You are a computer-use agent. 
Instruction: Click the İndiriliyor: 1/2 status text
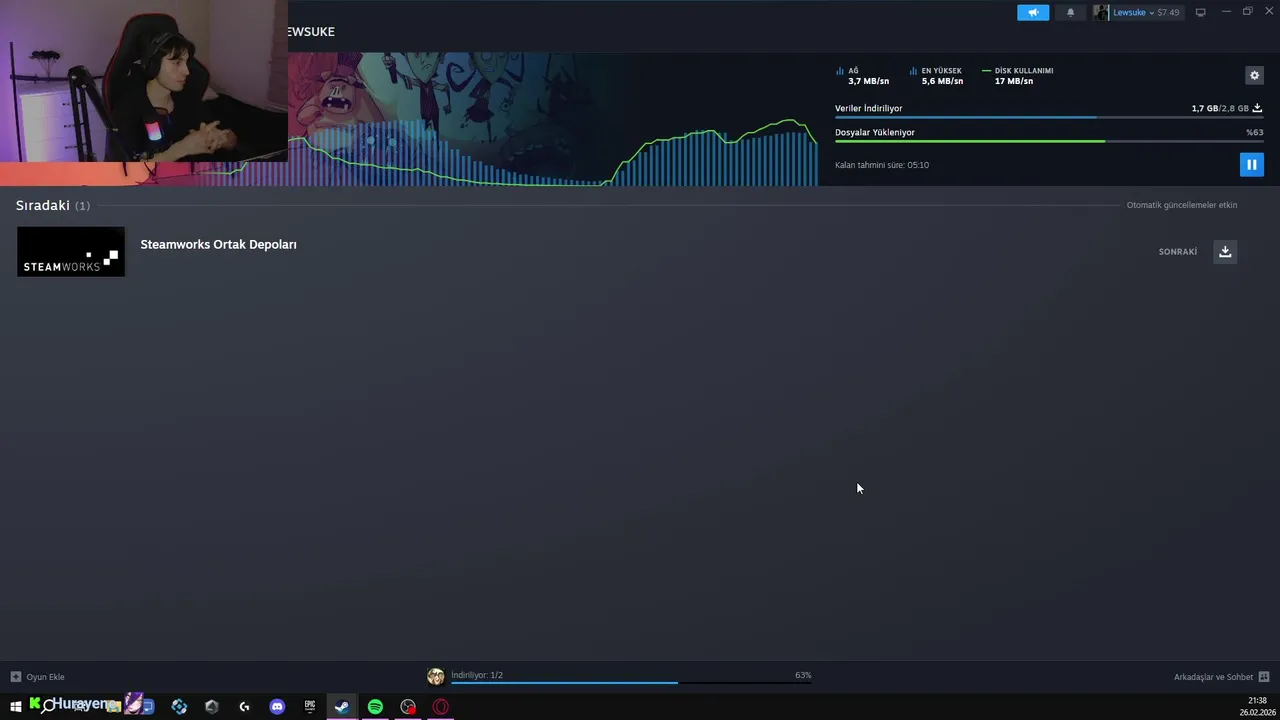pyautogui.click(x=477, y=675)
